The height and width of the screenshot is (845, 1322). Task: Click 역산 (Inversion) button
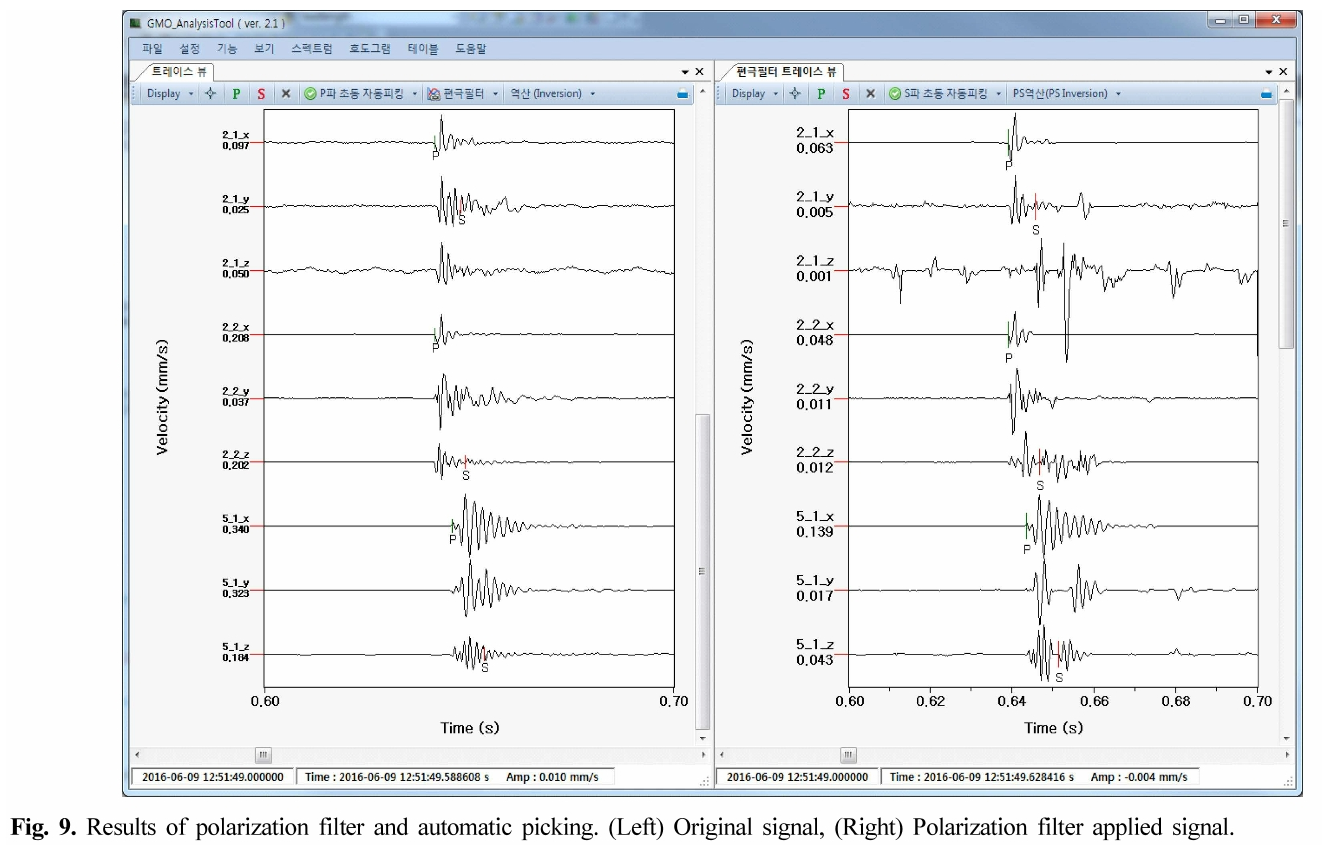coord(545,93)
